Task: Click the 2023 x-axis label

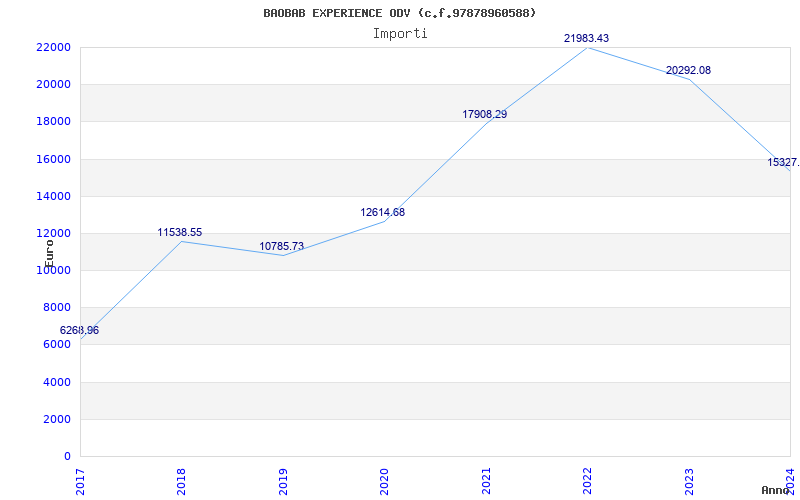Action: pyautogui.click(x=689, y=482)
